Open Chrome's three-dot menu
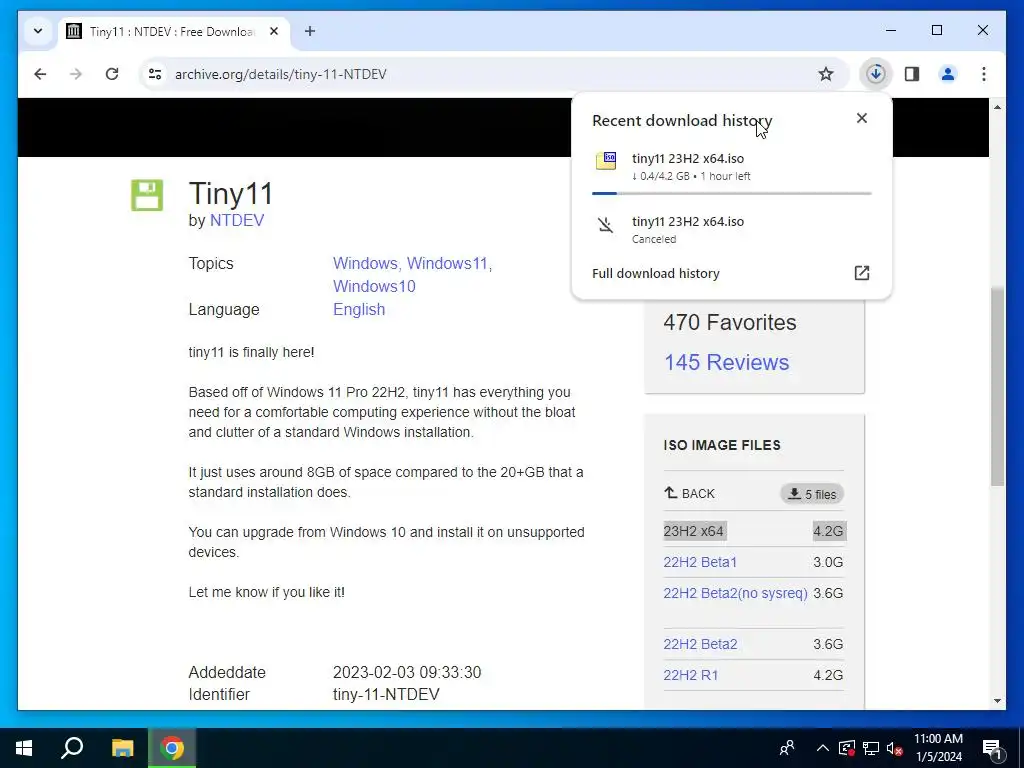The height and width of the screenshot is (768, 1024). click(x=984, y=74)
